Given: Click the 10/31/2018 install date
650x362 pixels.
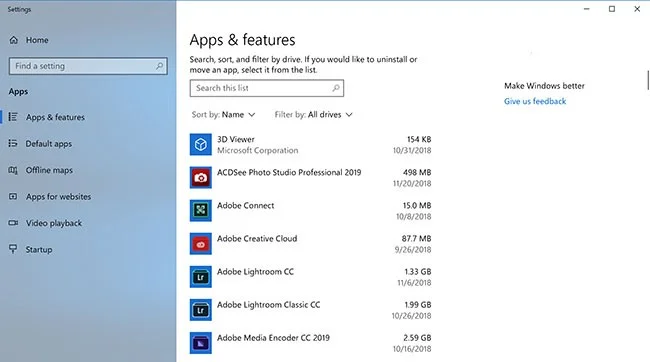Looking at the screenshot, I should [412, 151].
